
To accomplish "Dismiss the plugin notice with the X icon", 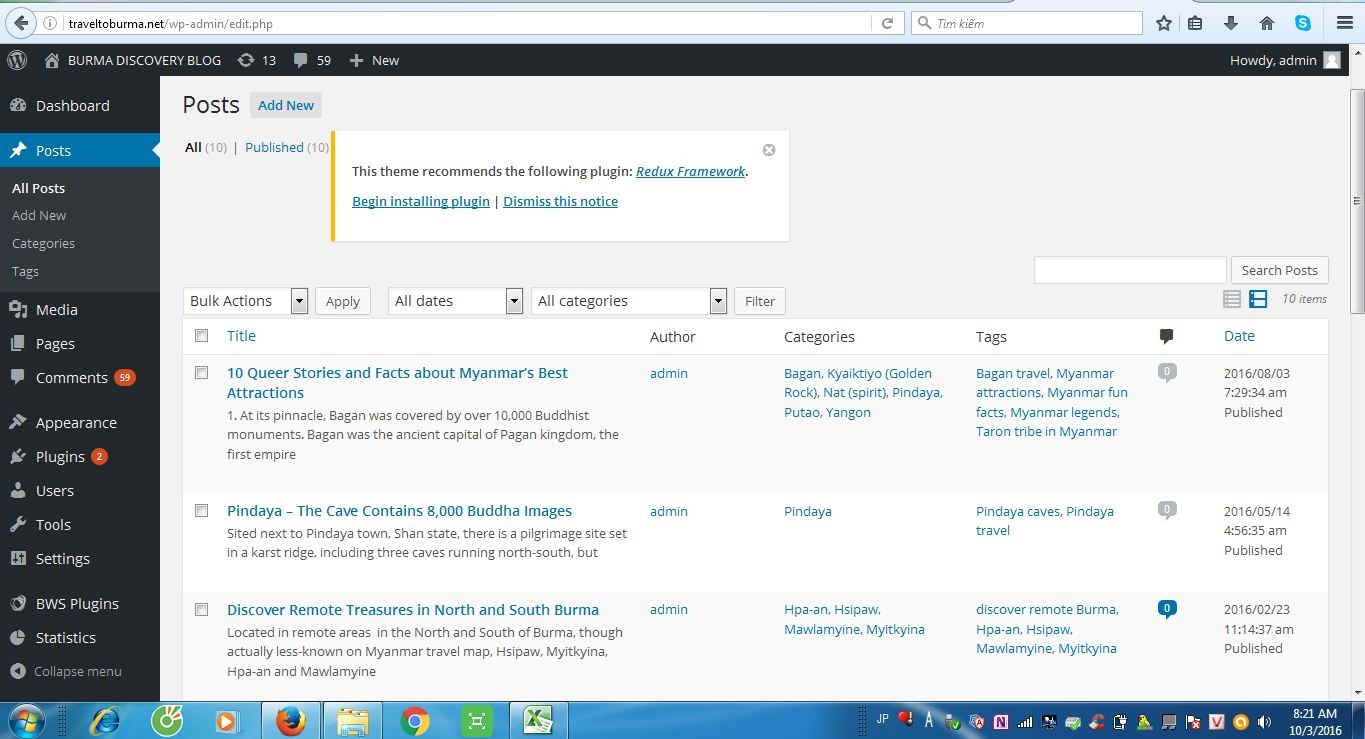I will coord(769,150).
